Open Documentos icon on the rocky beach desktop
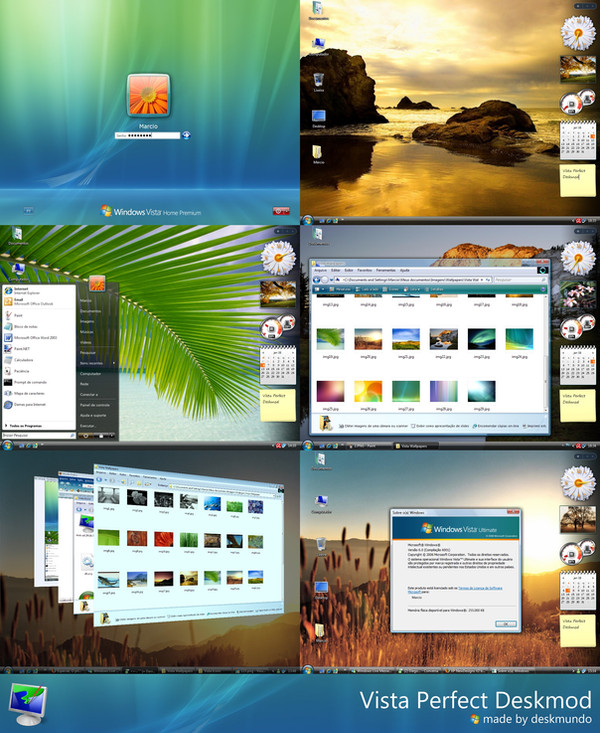 pyautogui.click(x=318, y=11)
